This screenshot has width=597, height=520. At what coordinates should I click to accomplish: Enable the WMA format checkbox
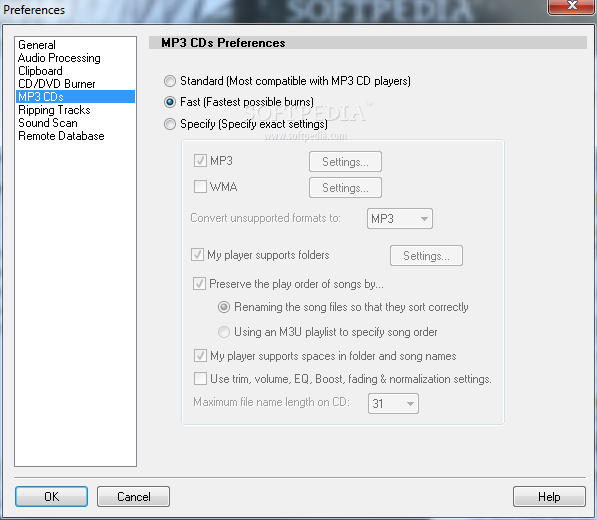(x=200, y=187)
